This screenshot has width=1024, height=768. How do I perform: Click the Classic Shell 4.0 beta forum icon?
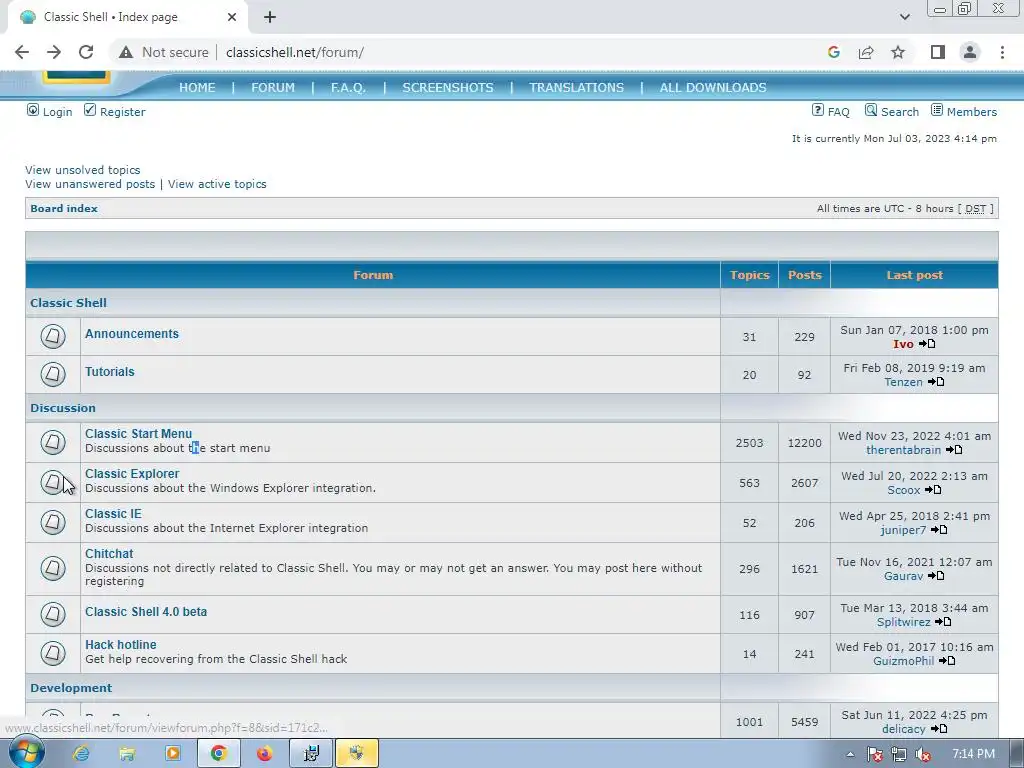coord(53,614)
